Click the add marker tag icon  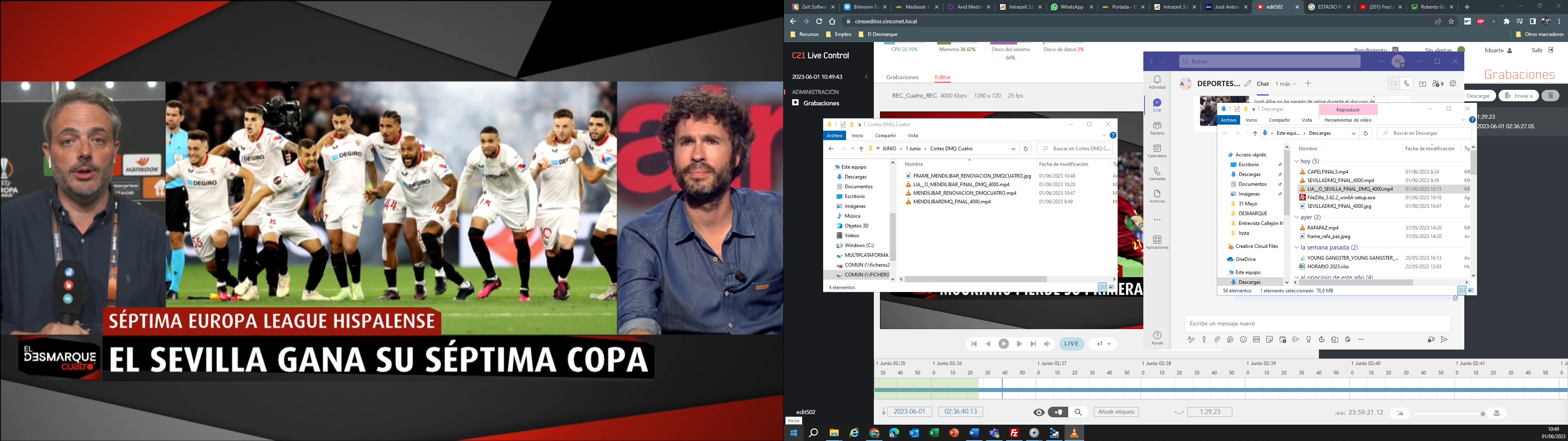coord(1058,412)
